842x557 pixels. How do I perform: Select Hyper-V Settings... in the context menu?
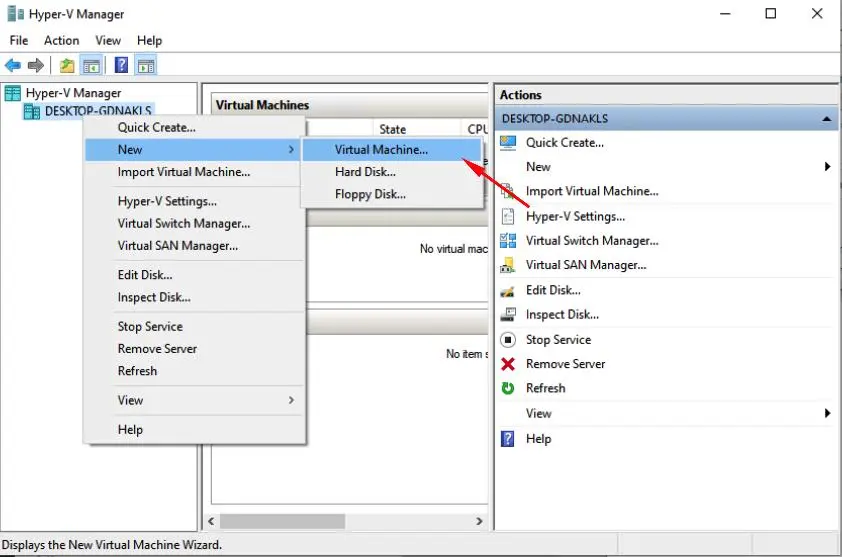tap(194, 201)
